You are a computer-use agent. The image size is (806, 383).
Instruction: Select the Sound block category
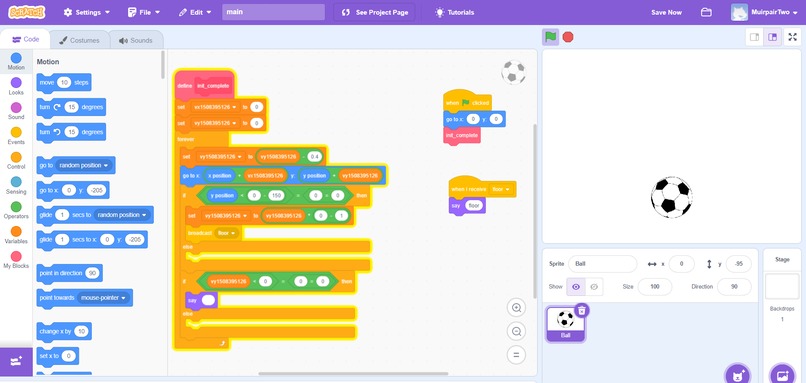pos(16,111)
